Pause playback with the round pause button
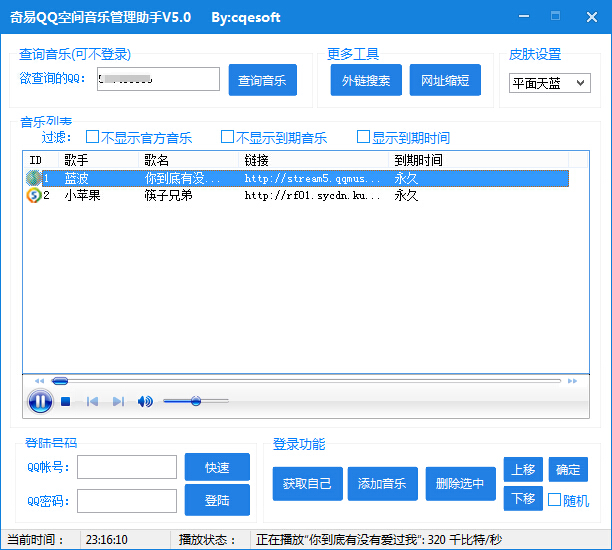The width and height of the screenshot is (612, 550). (x=39, y=401)
